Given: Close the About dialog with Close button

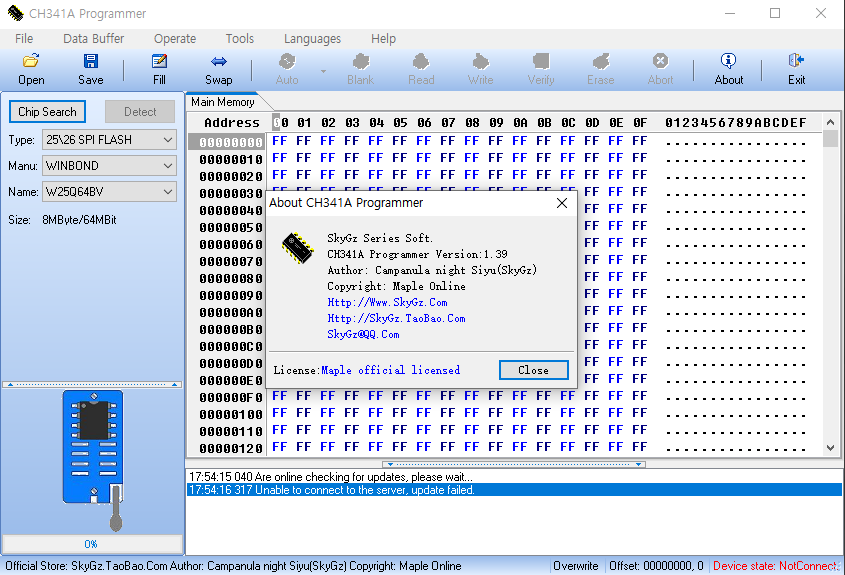Looking at the screenshot, I should click(534, 370).
